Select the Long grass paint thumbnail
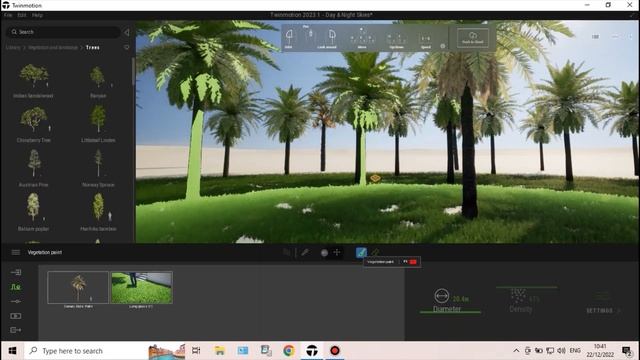Image resolution: width=640 pixels, height=360 pixels. point(142,288)
